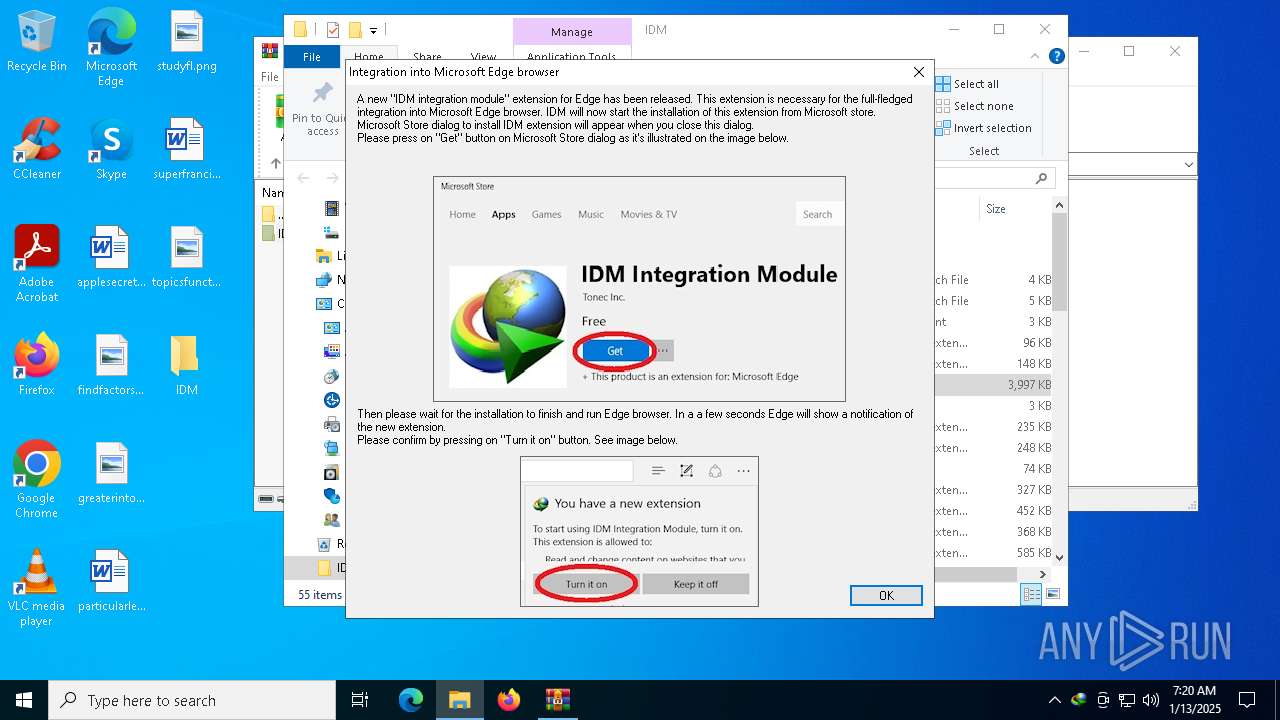Click New folder icon in Quick Access Toolbar
Image resolution: width=1280 pixels, height=720 pixels.
(355, 30)
